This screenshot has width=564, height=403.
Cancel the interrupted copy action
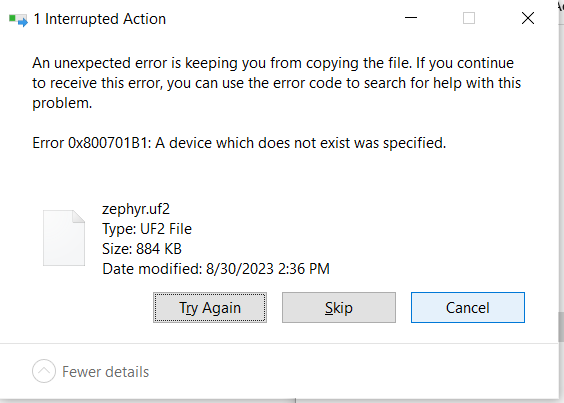468,308
